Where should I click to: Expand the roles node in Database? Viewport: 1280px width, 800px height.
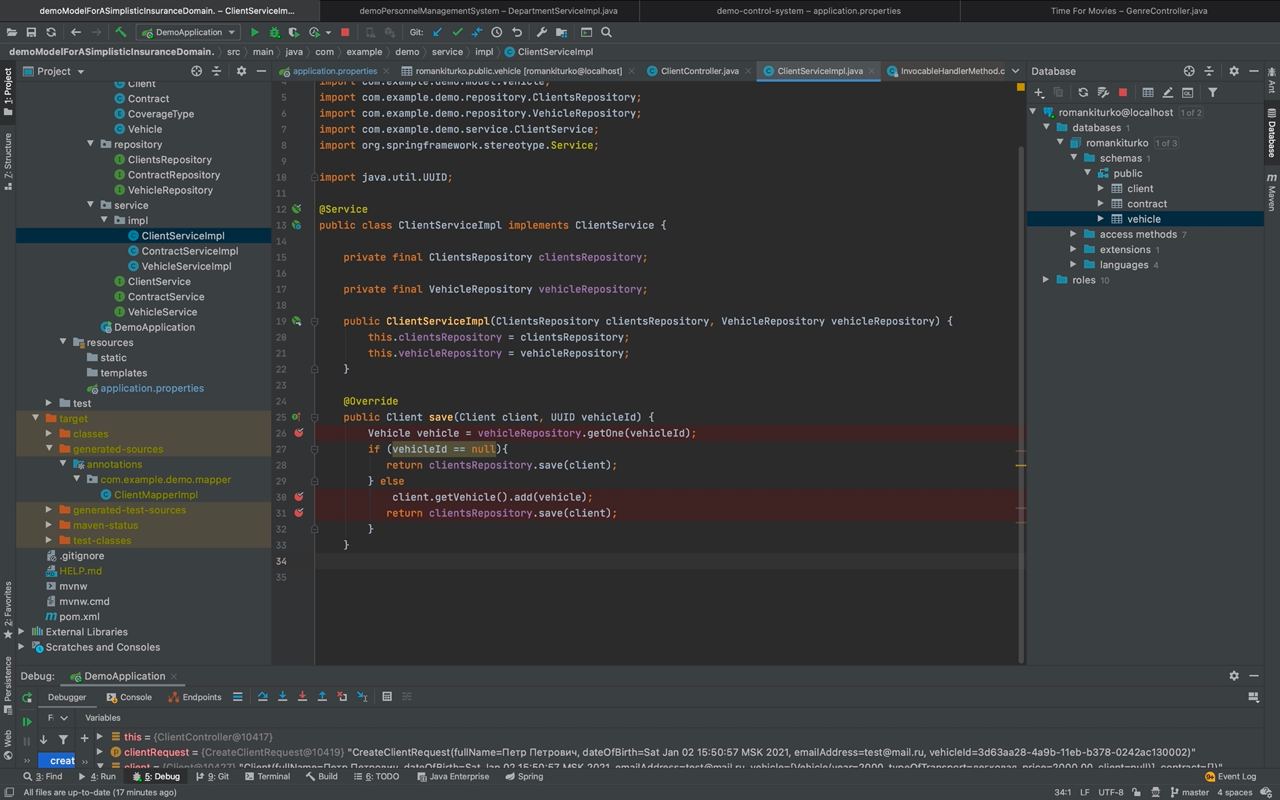point(1047,280)
